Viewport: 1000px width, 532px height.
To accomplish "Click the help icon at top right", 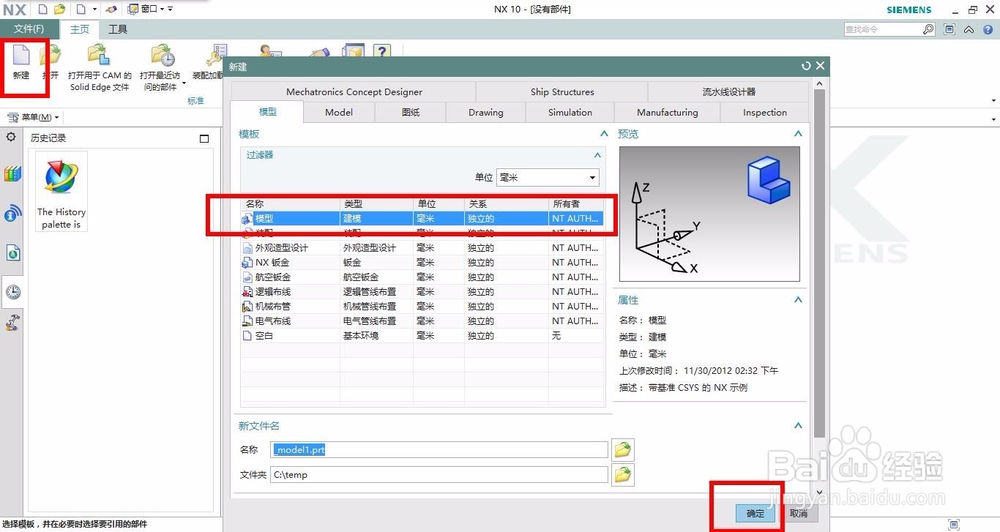I will click(x=988, y=29).
